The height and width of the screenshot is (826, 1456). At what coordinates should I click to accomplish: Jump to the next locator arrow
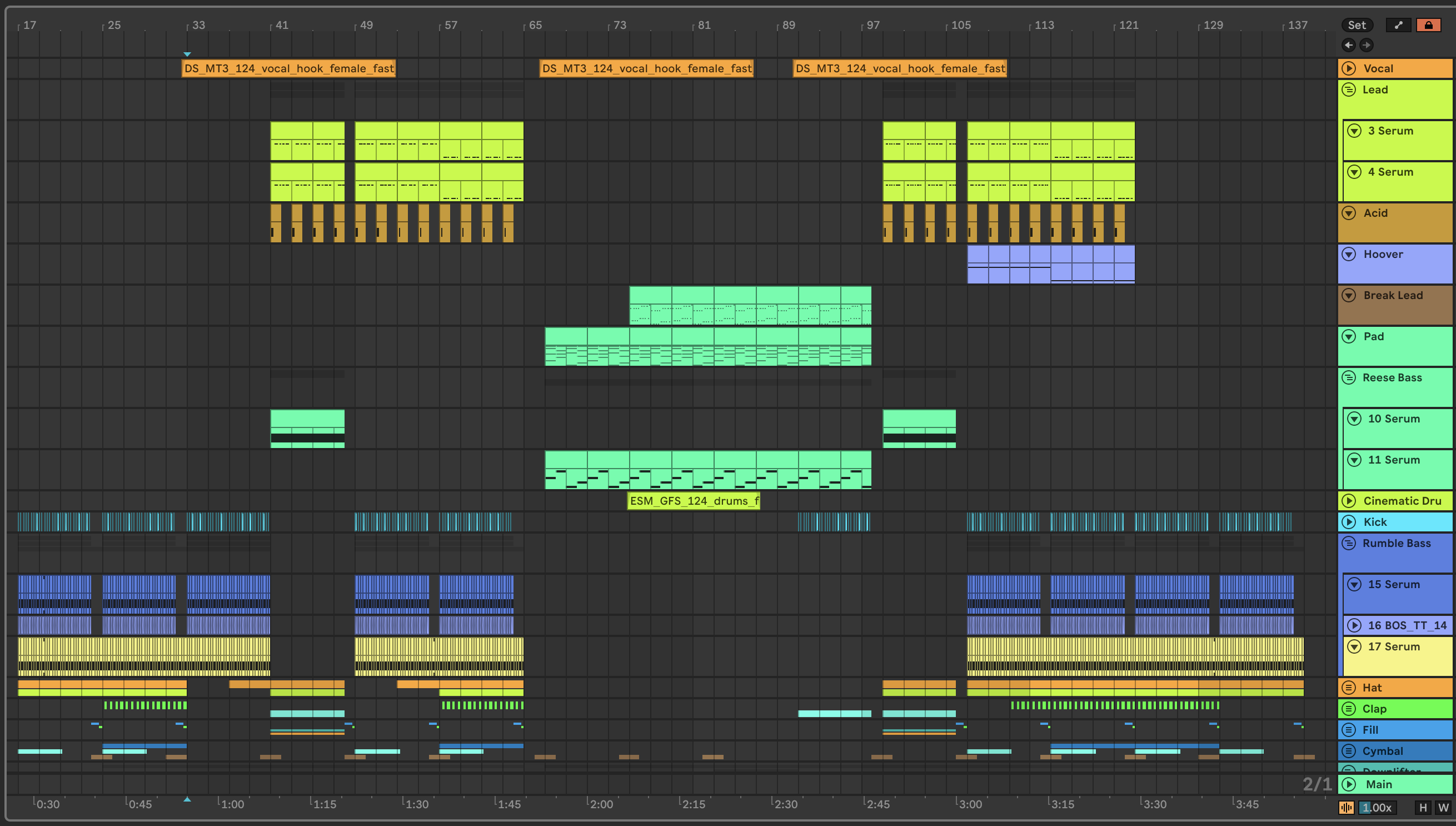[x=1367, y=45]
